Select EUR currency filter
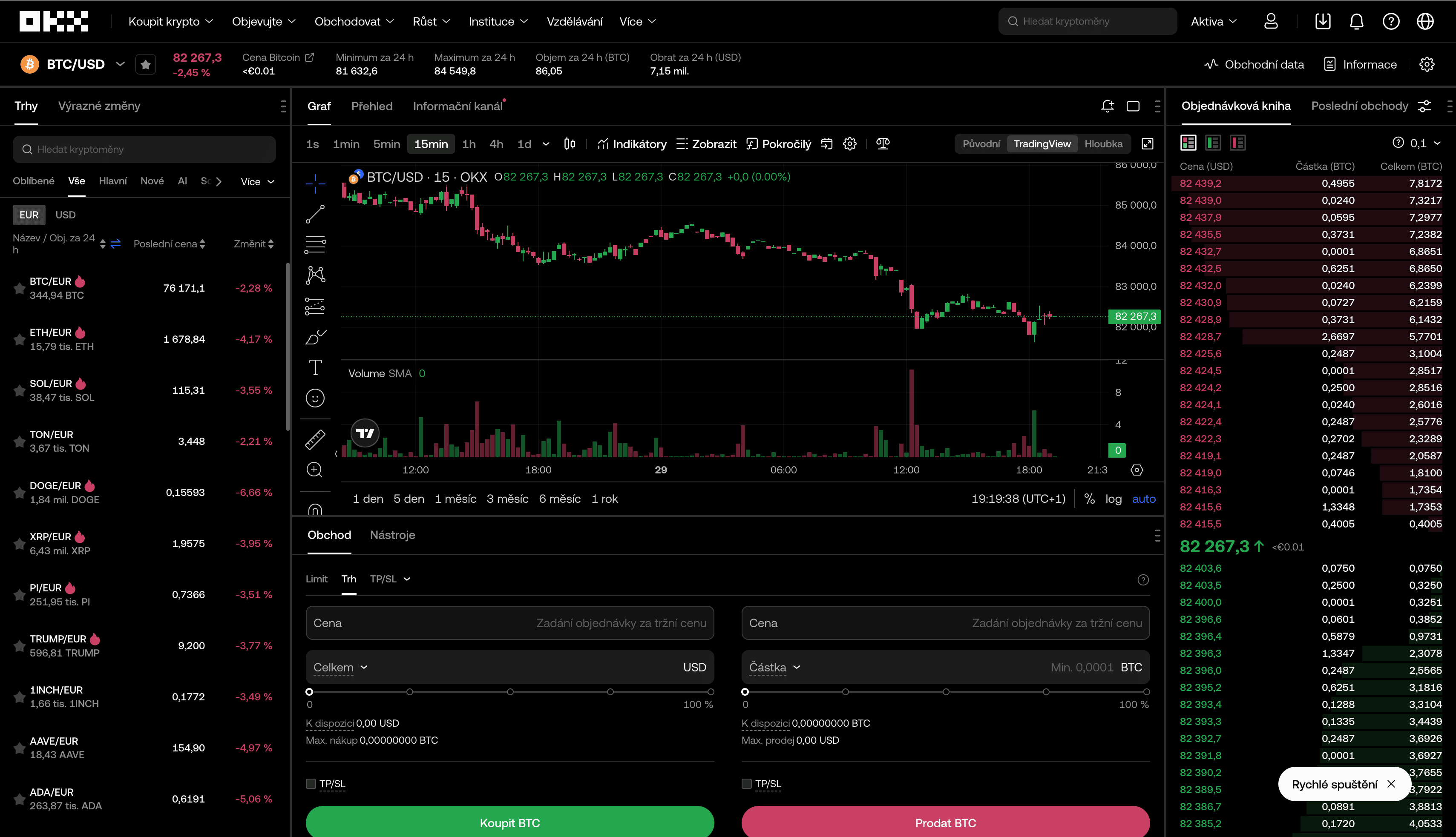This screenshot has height=837, width=1456. (x=29, y=215)
